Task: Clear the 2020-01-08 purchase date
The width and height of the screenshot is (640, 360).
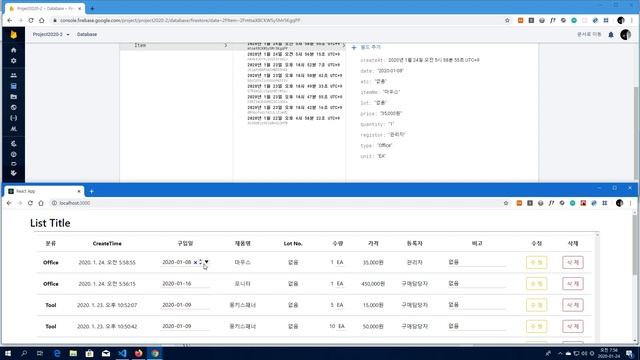Action: point(195,262)
